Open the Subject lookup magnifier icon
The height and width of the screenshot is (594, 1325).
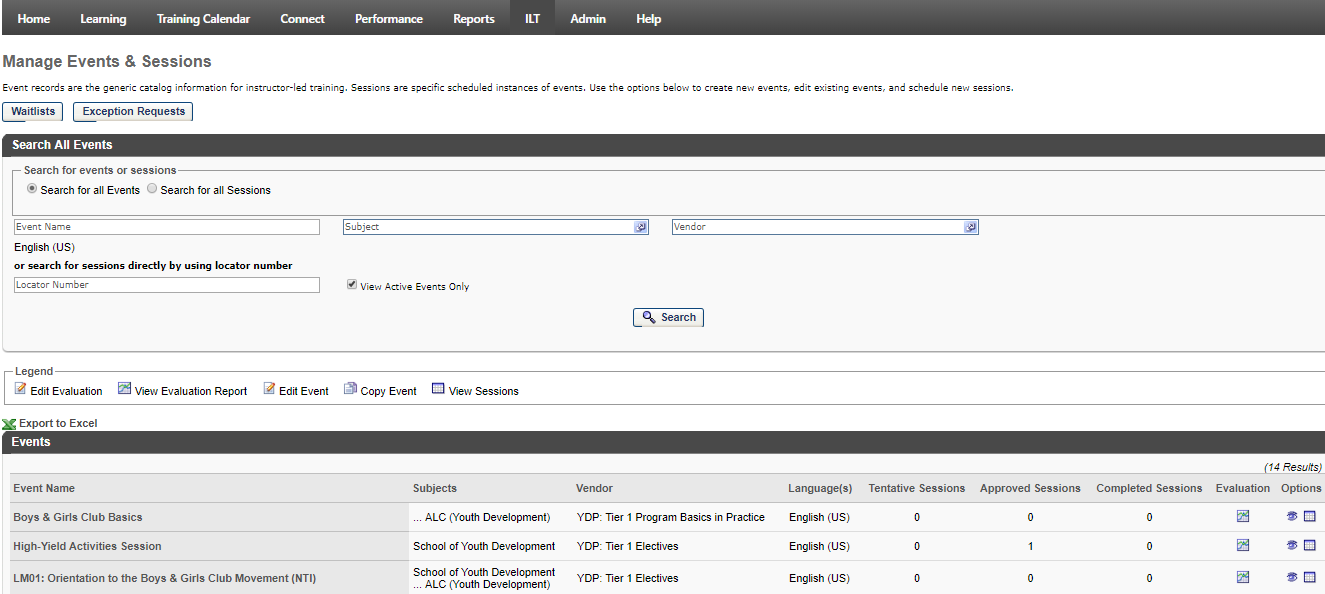tap(640, 227)
